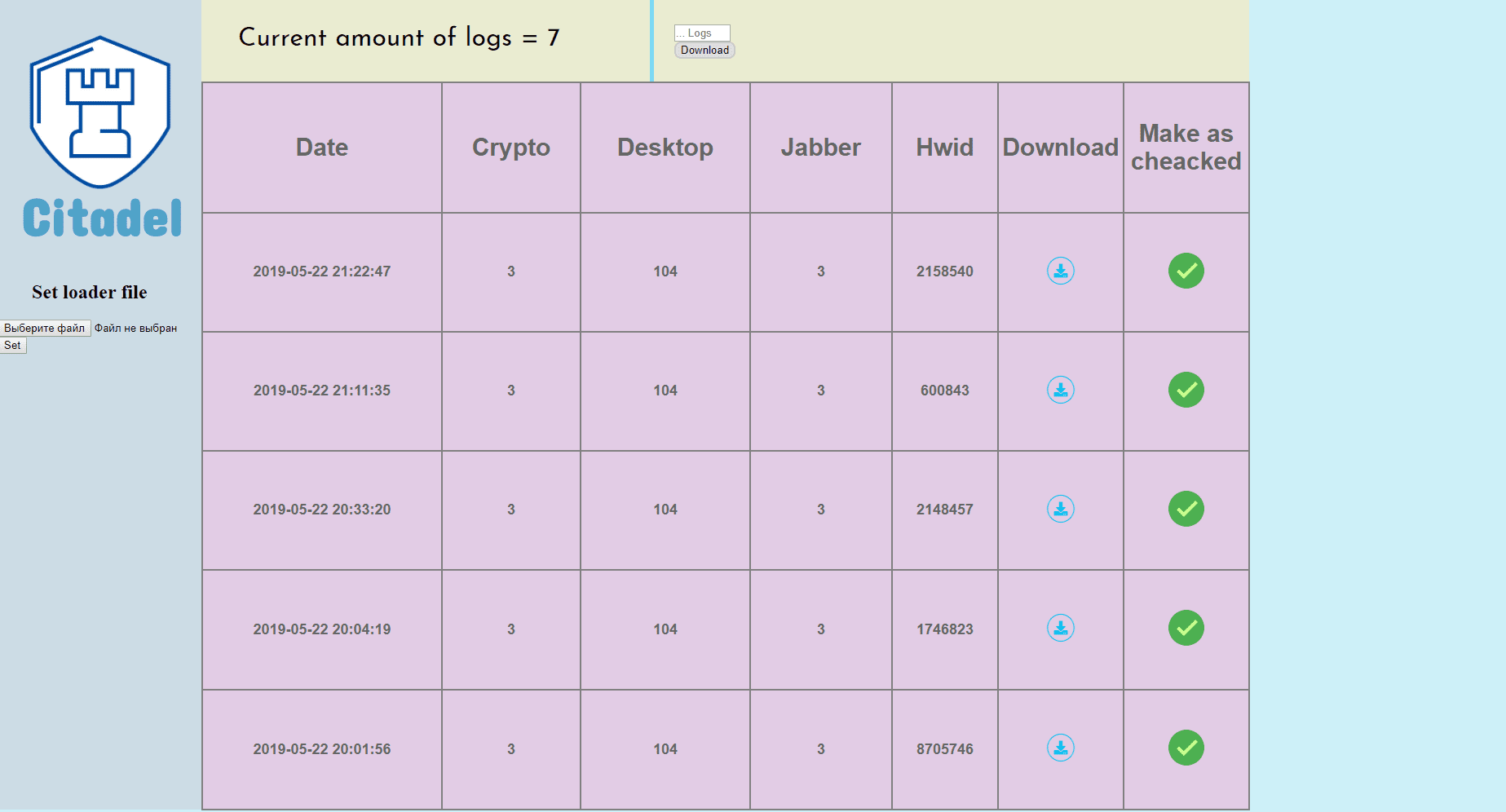This screenshot has height=812, width=1506.
Task: Click the Crypto column header
Action: point(511,148)
